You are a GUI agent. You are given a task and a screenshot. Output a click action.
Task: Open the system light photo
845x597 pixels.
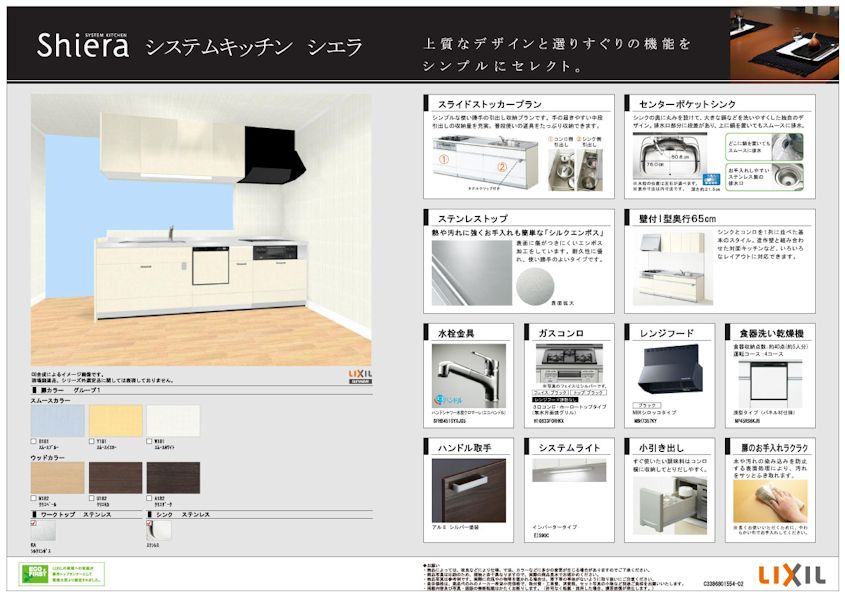click(x=569, y=470)
